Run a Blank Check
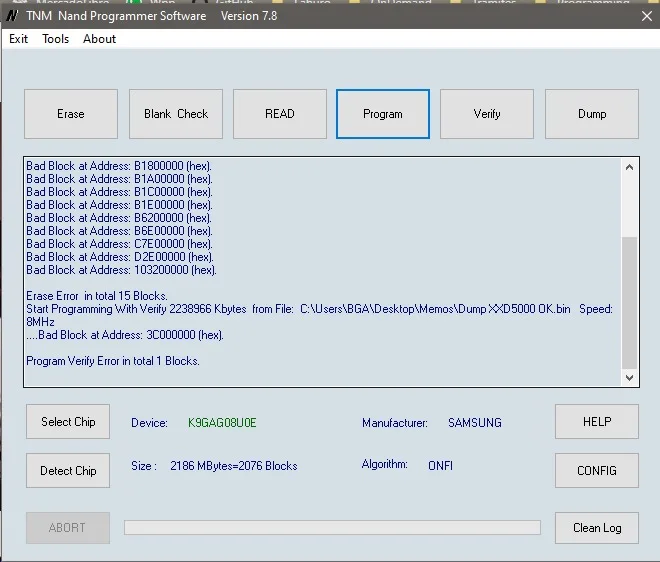Screen dimensions: 660x562 [176, 114]
